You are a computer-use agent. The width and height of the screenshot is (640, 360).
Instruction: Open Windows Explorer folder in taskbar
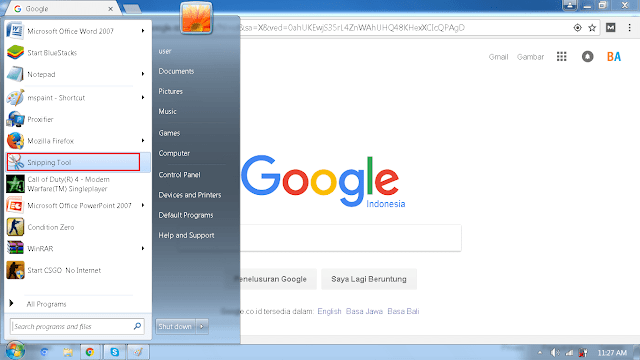(68, 352)
